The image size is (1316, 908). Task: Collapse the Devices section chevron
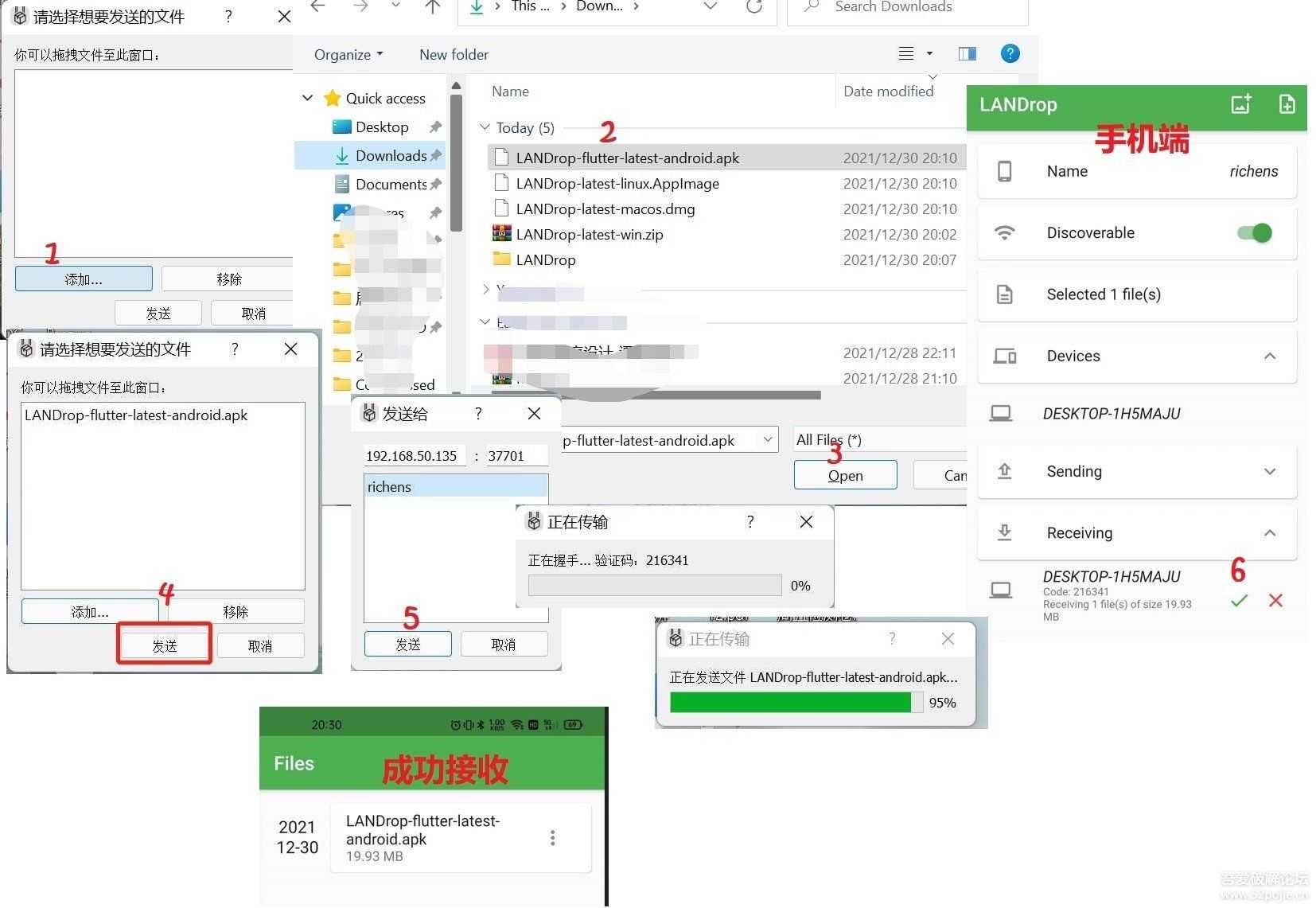tap(1269, 356)
